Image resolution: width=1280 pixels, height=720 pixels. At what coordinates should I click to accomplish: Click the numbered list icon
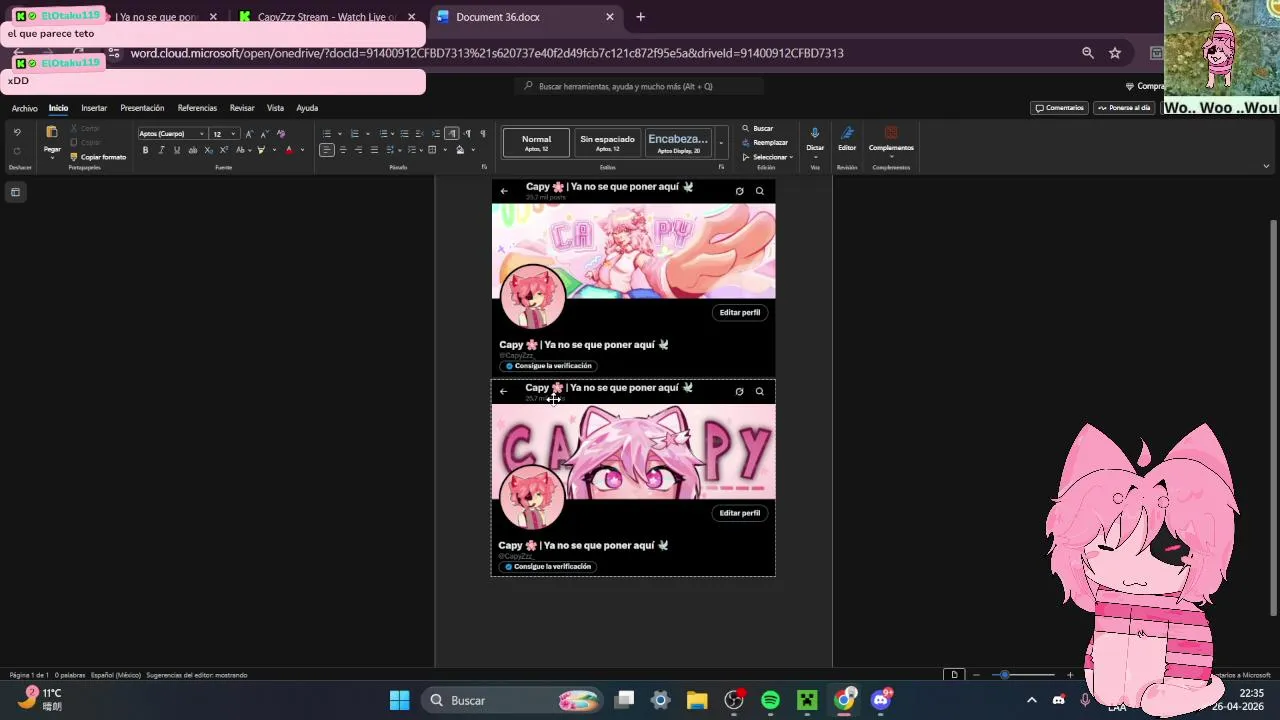pos(355,134)
